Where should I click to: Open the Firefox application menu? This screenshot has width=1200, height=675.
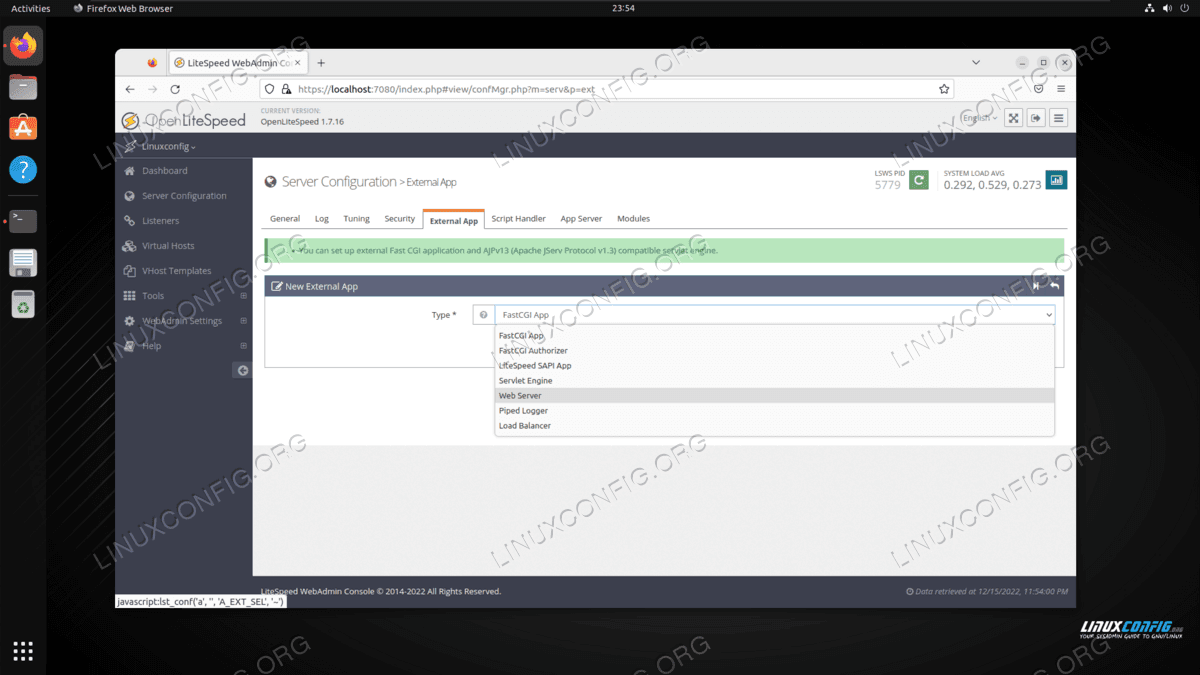(1062, 89)
